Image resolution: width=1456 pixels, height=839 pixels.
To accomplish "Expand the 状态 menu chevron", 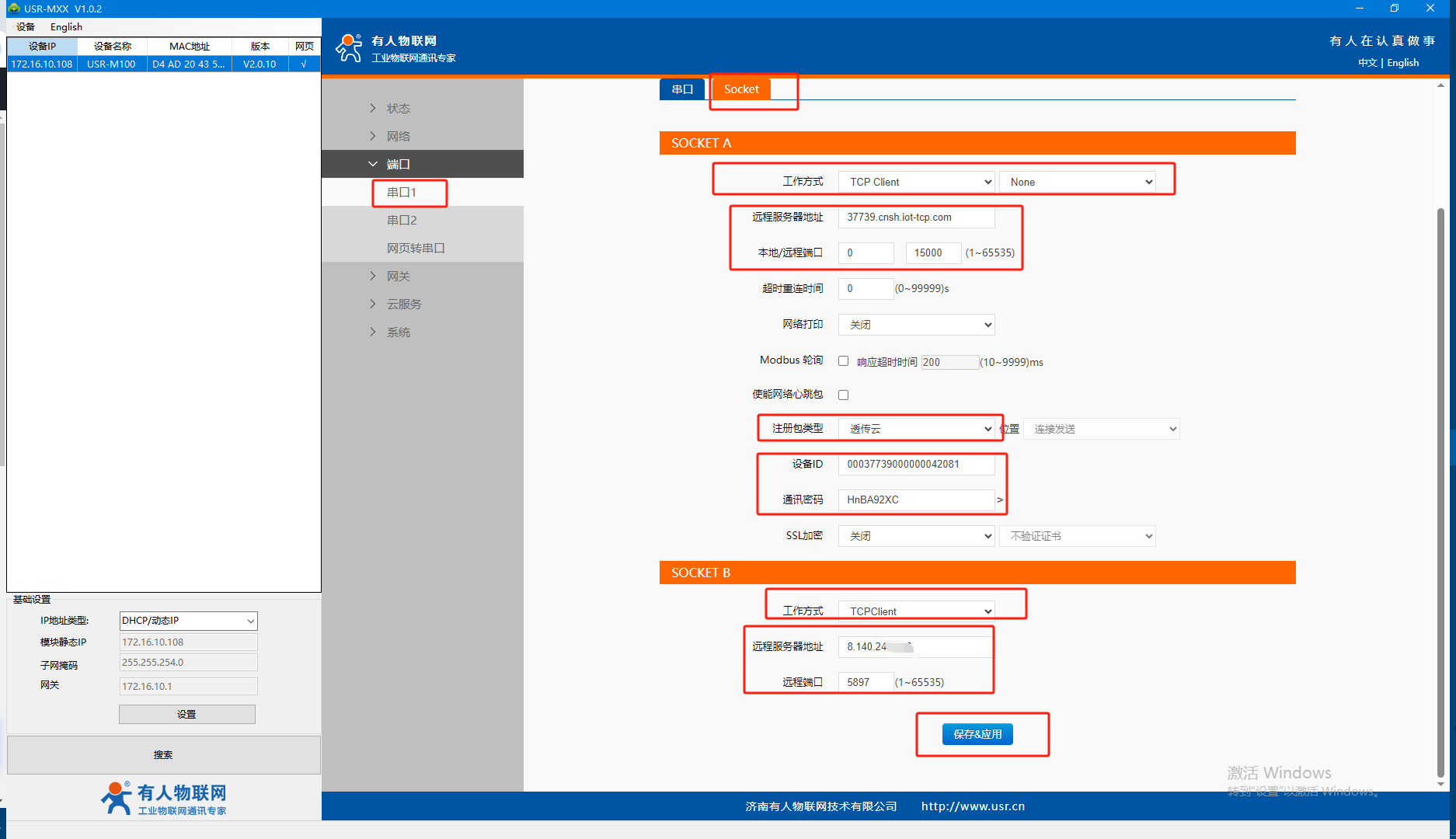I will pyautogui.click(x=373, y=108).
